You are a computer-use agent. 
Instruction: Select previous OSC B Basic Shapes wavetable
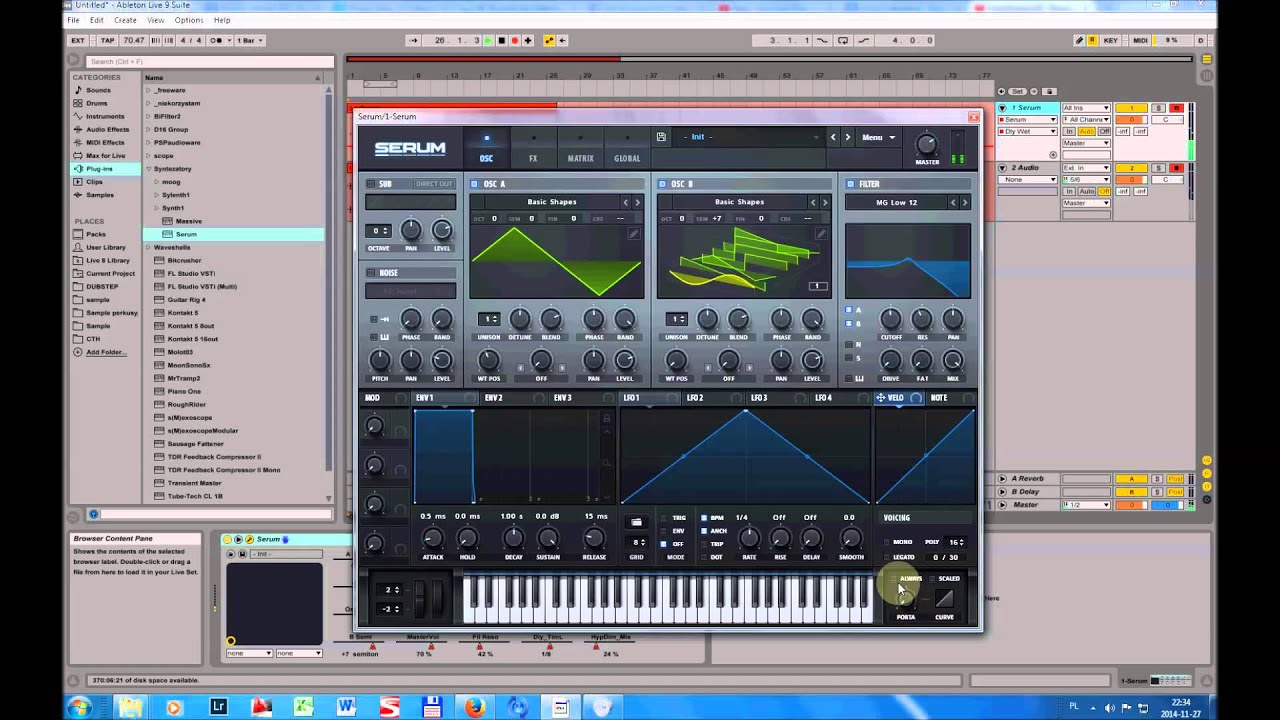[813, 202]
